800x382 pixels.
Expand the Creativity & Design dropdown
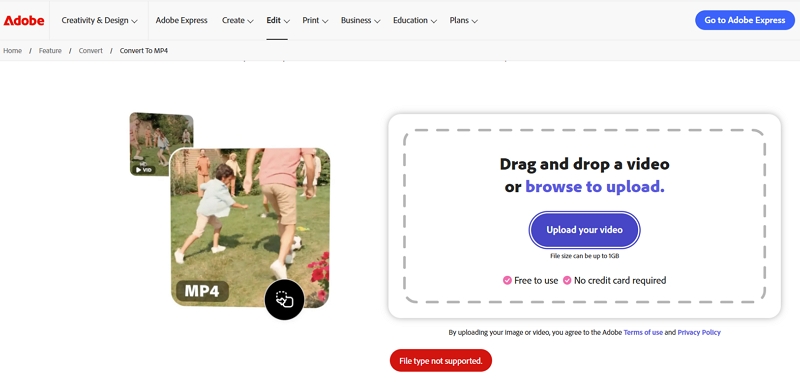pyautogui.click(x=99, y=20)
